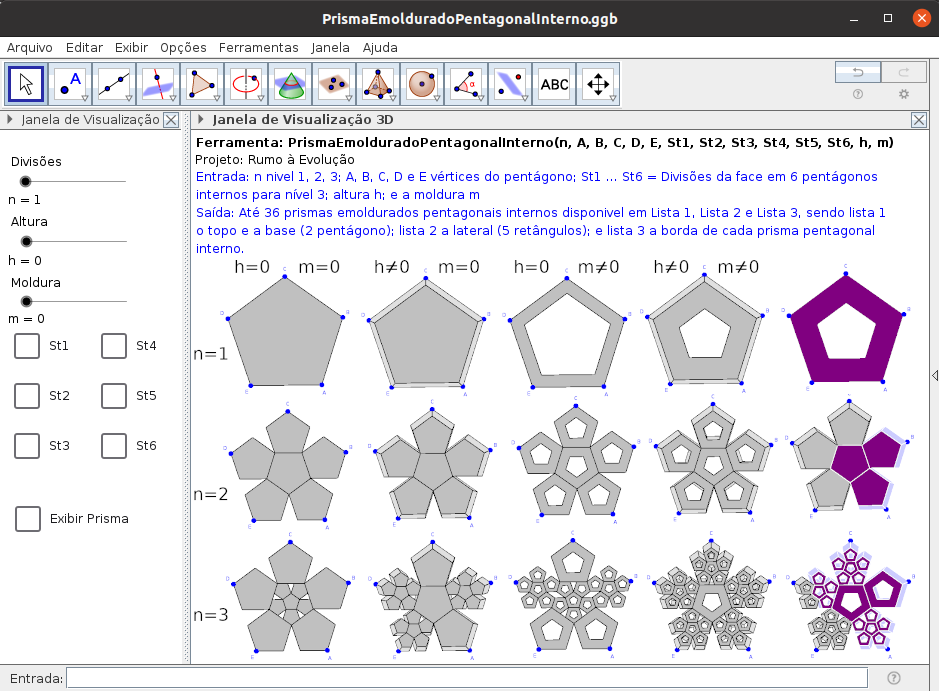Click the Altura slider handle

point(26,241)
